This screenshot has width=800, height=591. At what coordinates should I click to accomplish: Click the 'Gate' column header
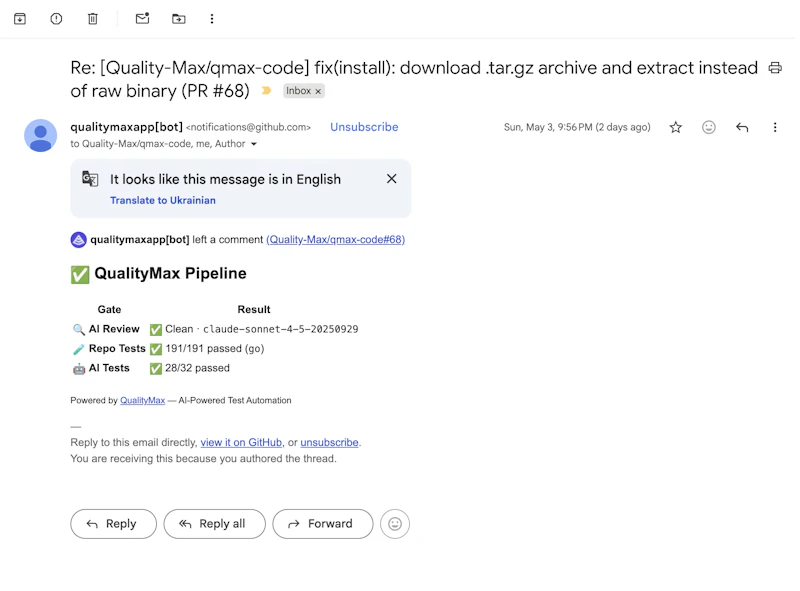(x=109, y=309)
